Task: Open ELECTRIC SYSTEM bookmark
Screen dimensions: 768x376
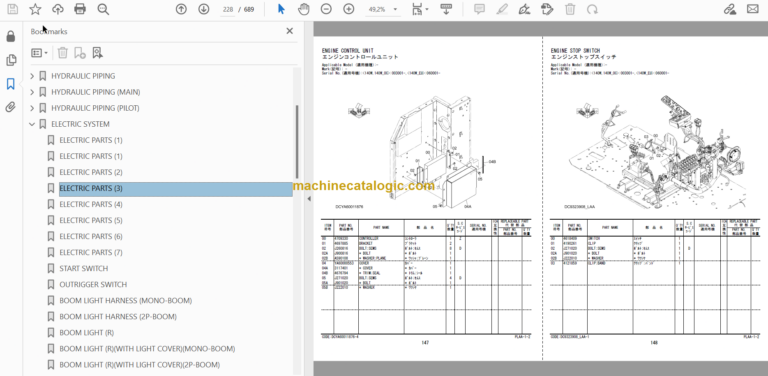Action: click(80, 124)
